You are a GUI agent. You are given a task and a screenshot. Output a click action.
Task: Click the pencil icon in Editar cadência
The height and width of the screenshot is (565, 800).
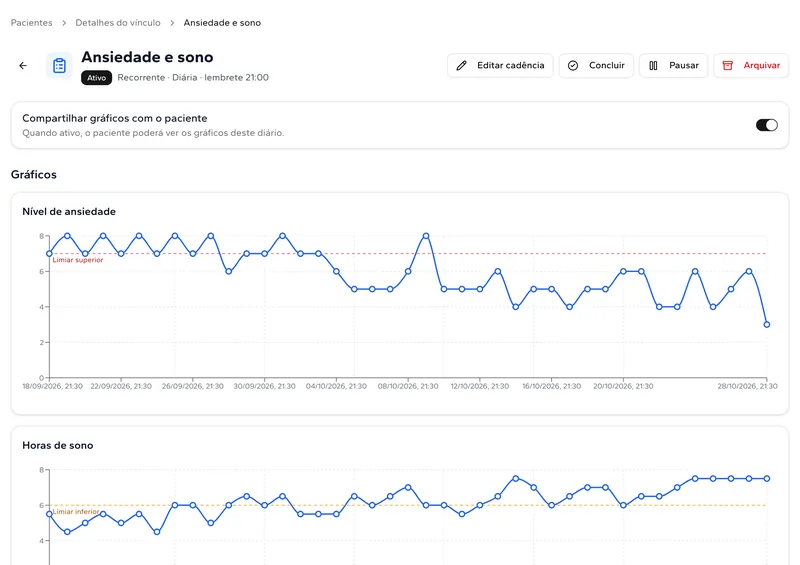click(461, 65)
